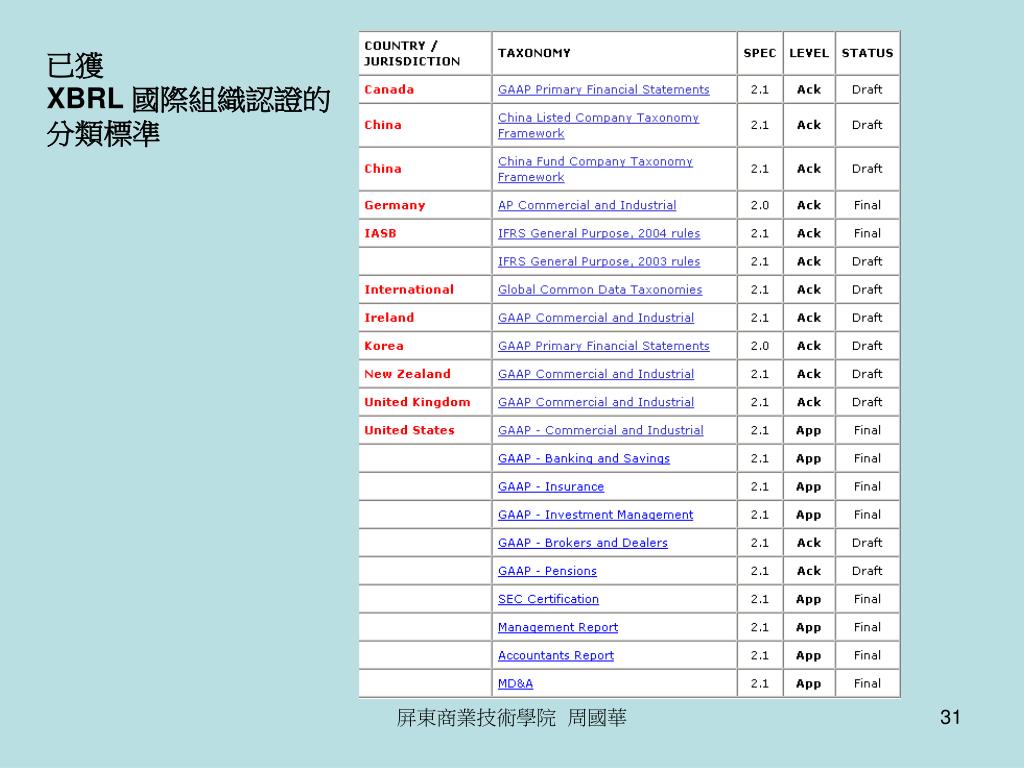The height and width of the screenshot is (768, 1024).
Task: Open United Kingdom's GAAP Commercial and Industrial link
Action: tap(596, 402)
